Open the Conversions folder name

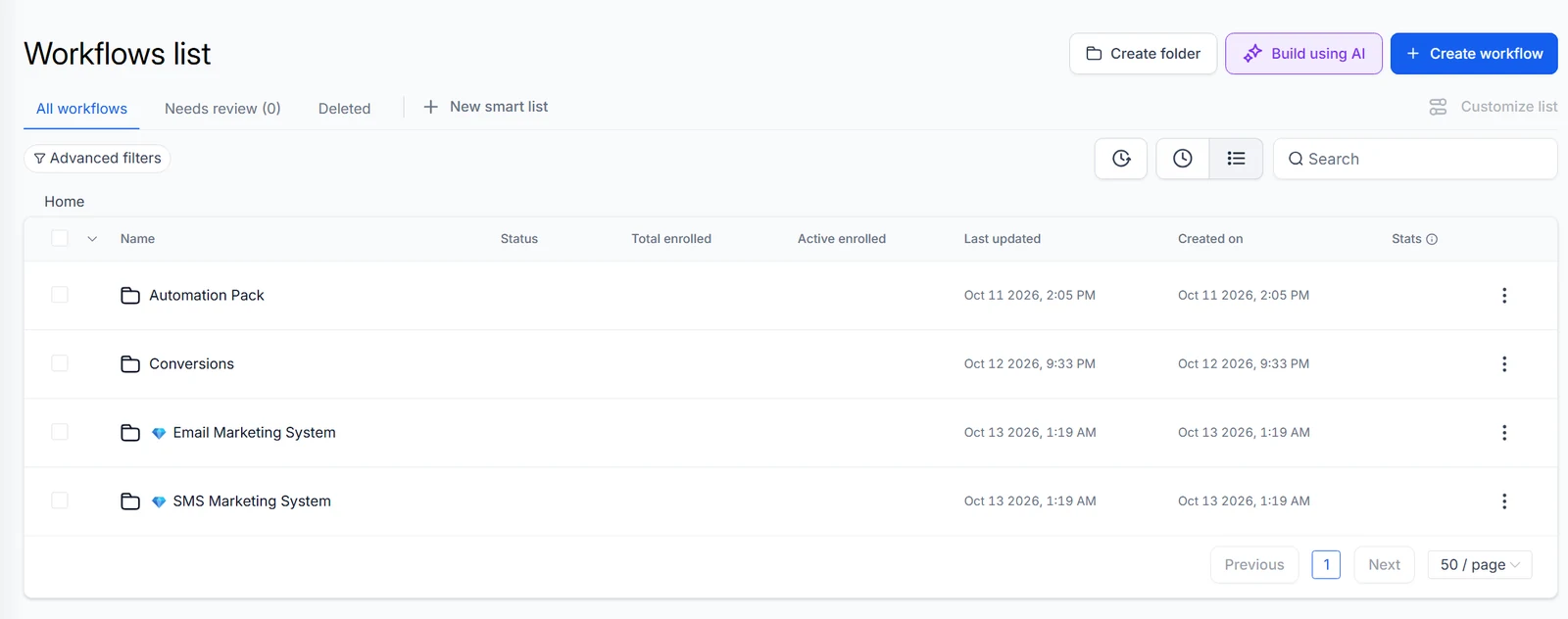191,363
